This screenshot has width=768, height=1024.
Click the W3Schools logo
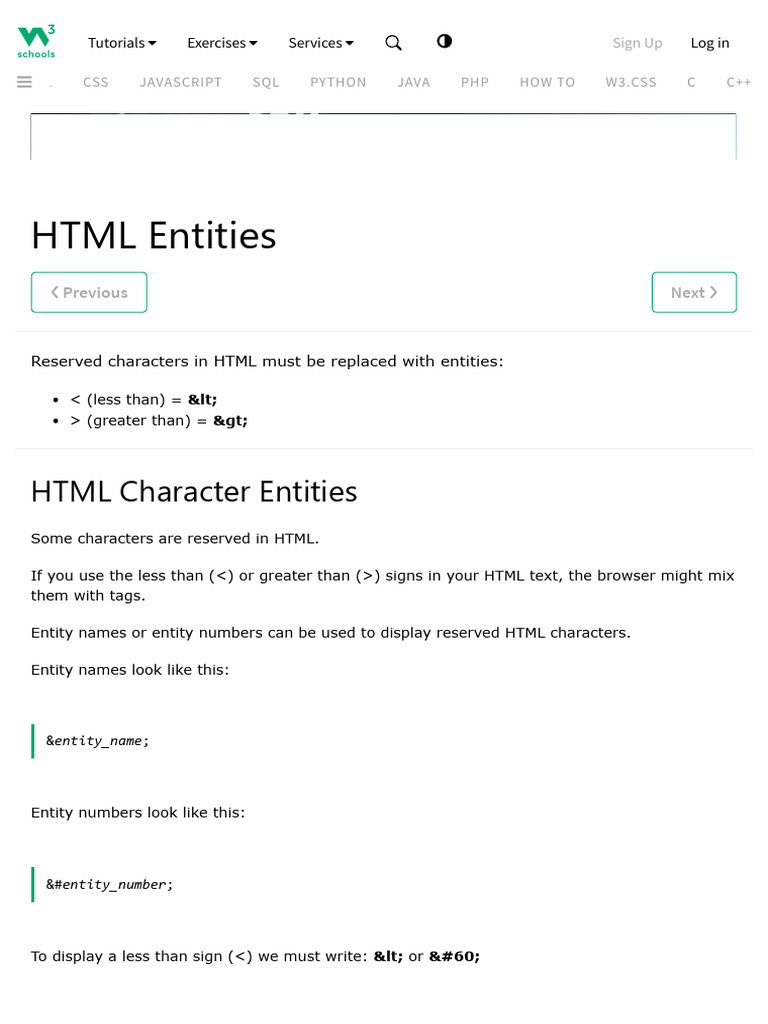pos(36,42)
